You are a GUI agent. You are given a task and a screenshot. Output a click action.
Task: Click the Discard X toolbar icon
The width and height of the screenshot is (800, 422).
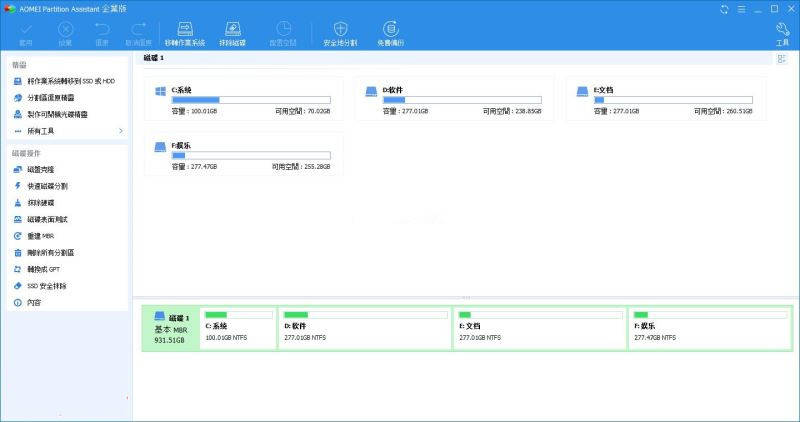point(65,30)
